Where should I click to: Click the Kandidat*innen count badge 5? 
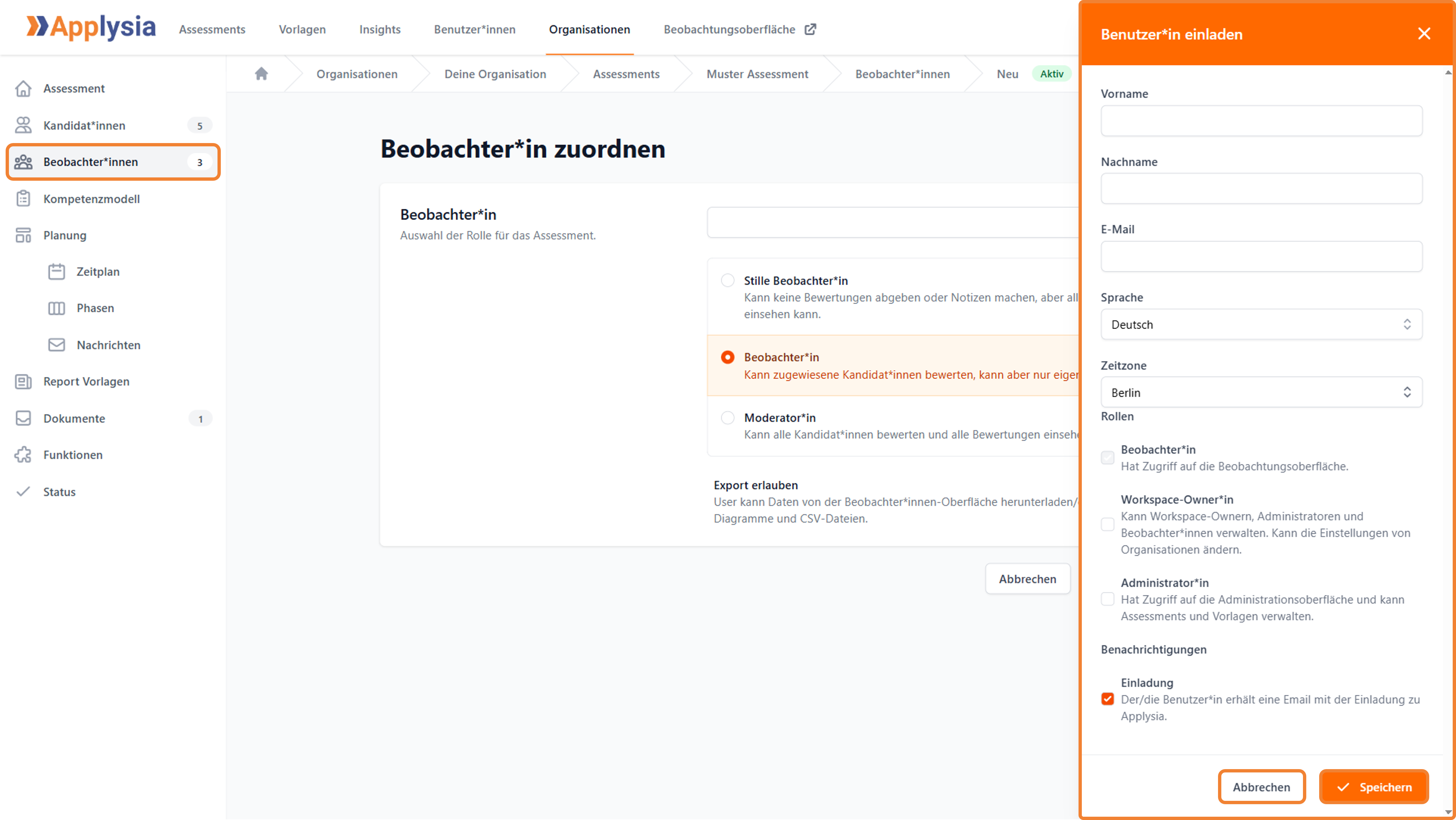(200, 126)
